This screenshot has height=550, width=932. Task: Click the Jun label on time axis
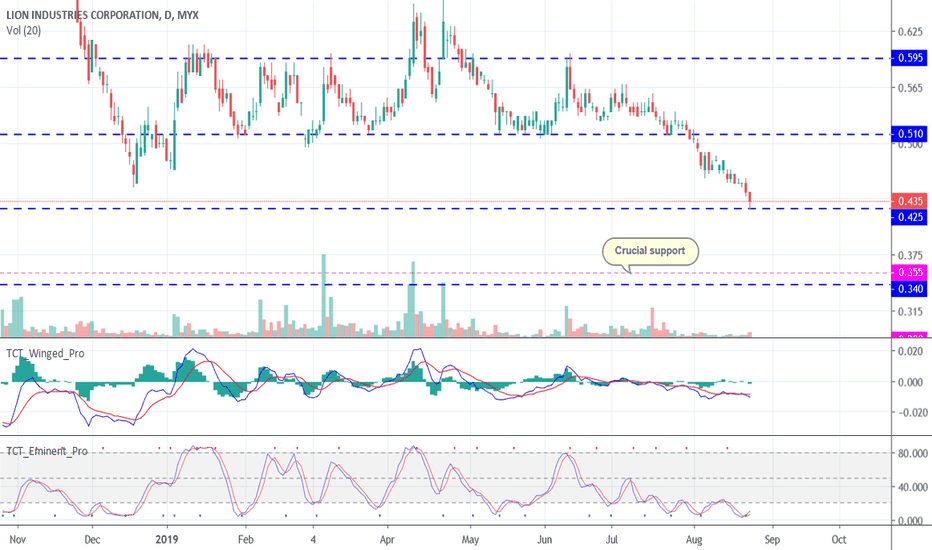[x=544, y=539]
